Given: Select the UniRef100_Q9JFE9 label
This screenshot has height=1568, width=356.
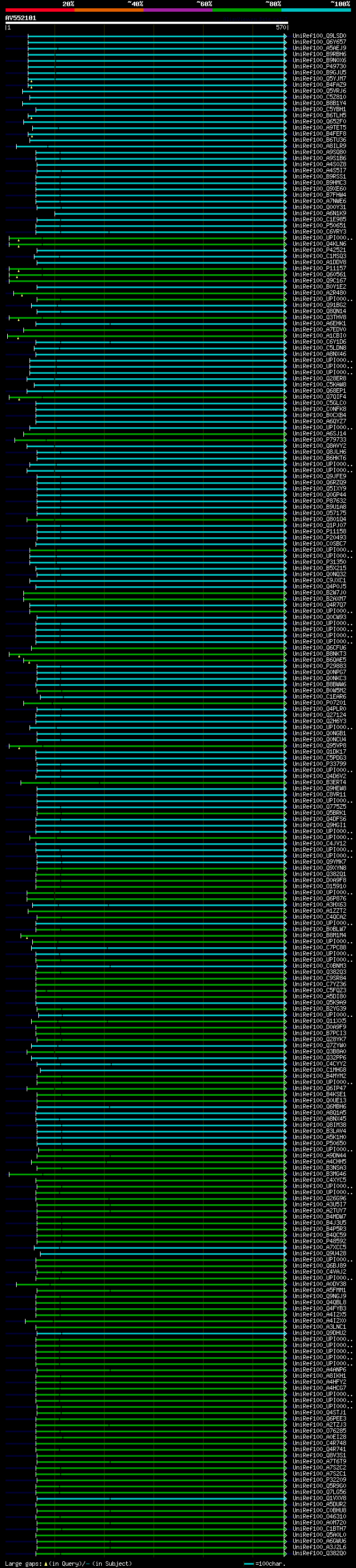Looking at the screenshot, I should (319, 476).
